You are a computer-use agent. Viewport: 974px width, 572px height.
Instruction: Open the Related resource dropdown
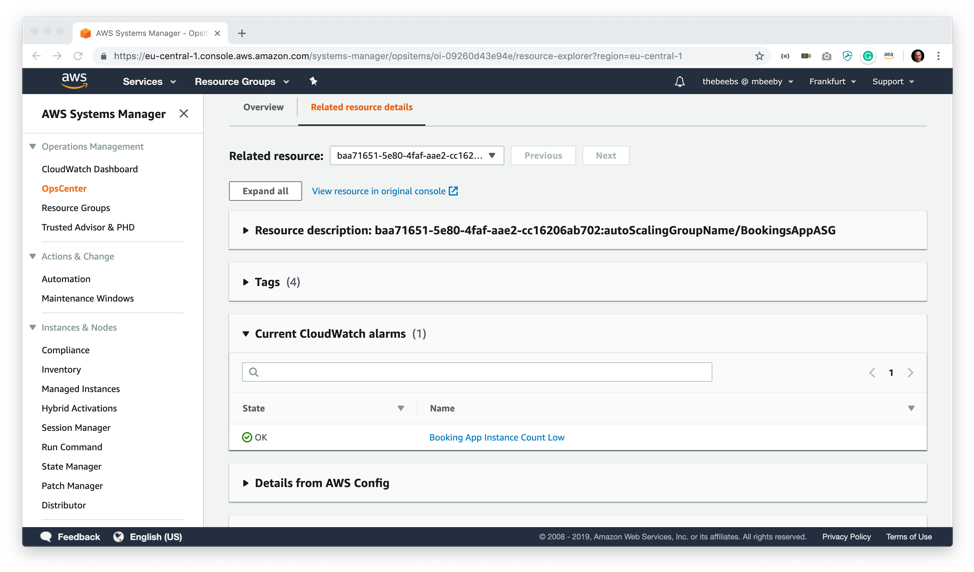[x=416, y=155]
